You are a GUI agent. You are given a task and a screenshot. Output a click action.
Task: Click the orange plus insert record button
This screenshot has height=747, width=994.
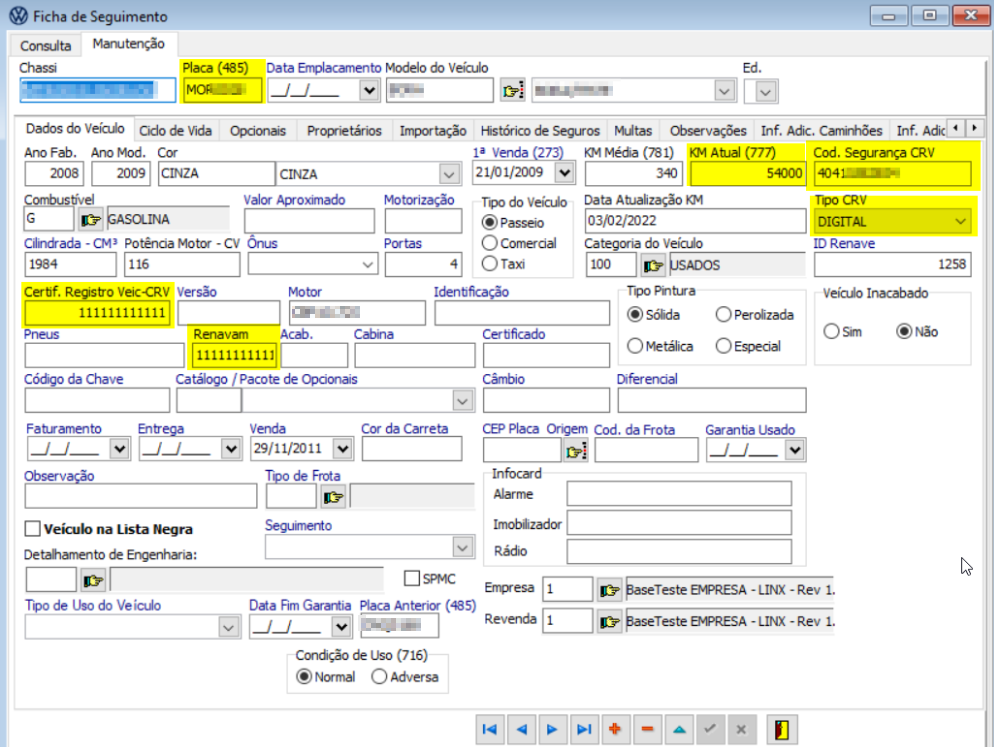(614, 729)
